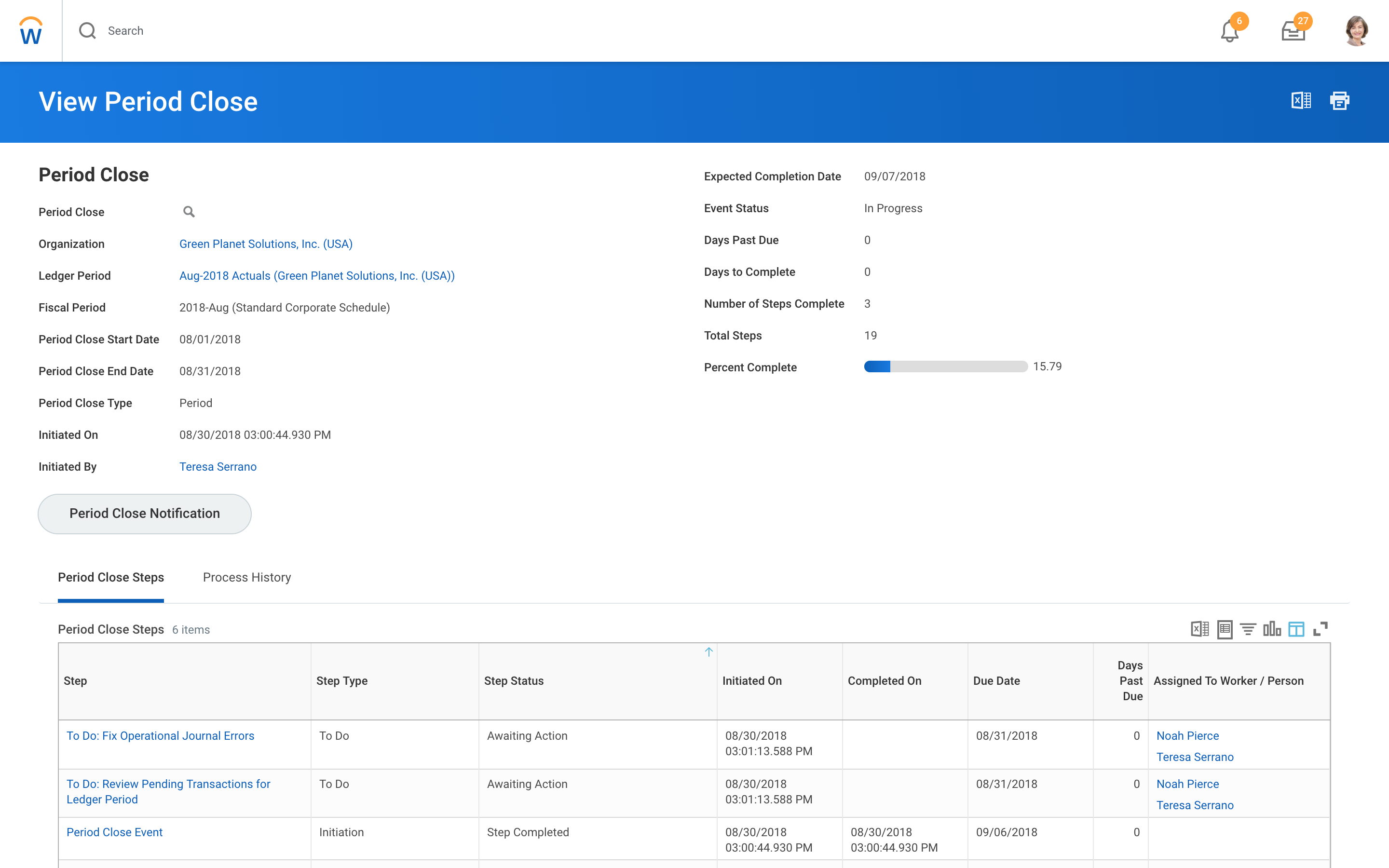Expand the table to fullscreen

pos(1320,629)
